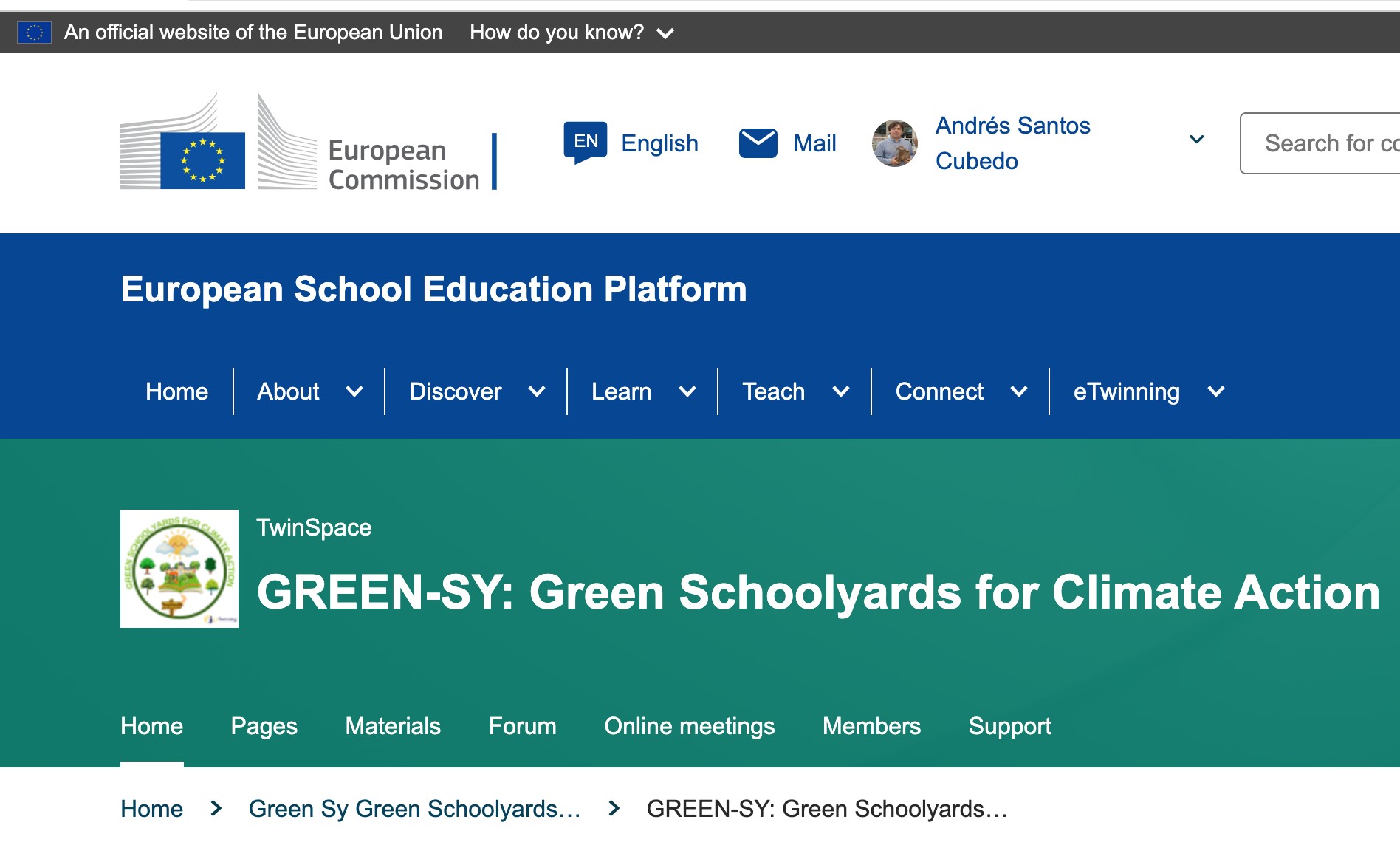Expand the Learn menu chevron
The width and height of the screenshot is (1400, 862).
click(687, 391)
